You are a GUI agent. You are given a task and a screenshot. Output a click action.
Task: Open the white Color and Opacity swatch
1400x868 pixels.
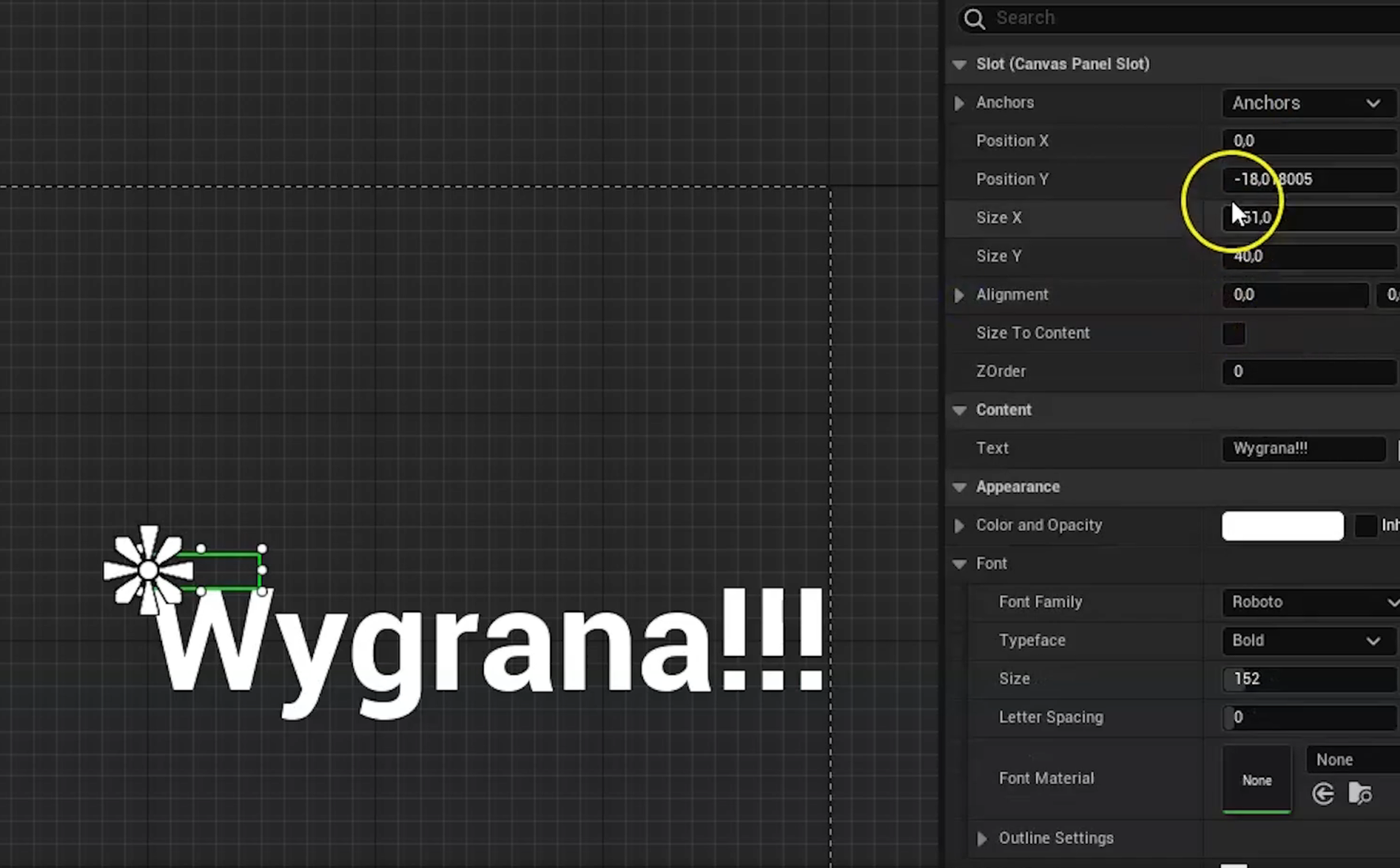(1283, 526)
